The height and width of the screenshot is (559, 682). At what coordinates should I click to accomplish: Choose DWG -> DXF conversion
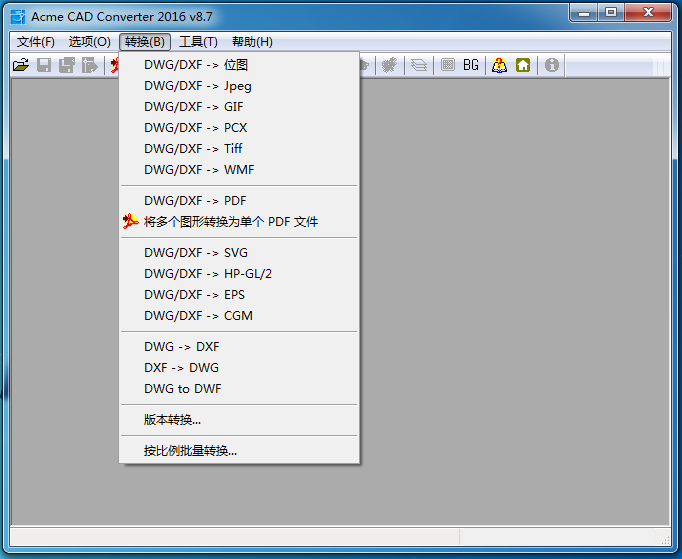point(182,347)
